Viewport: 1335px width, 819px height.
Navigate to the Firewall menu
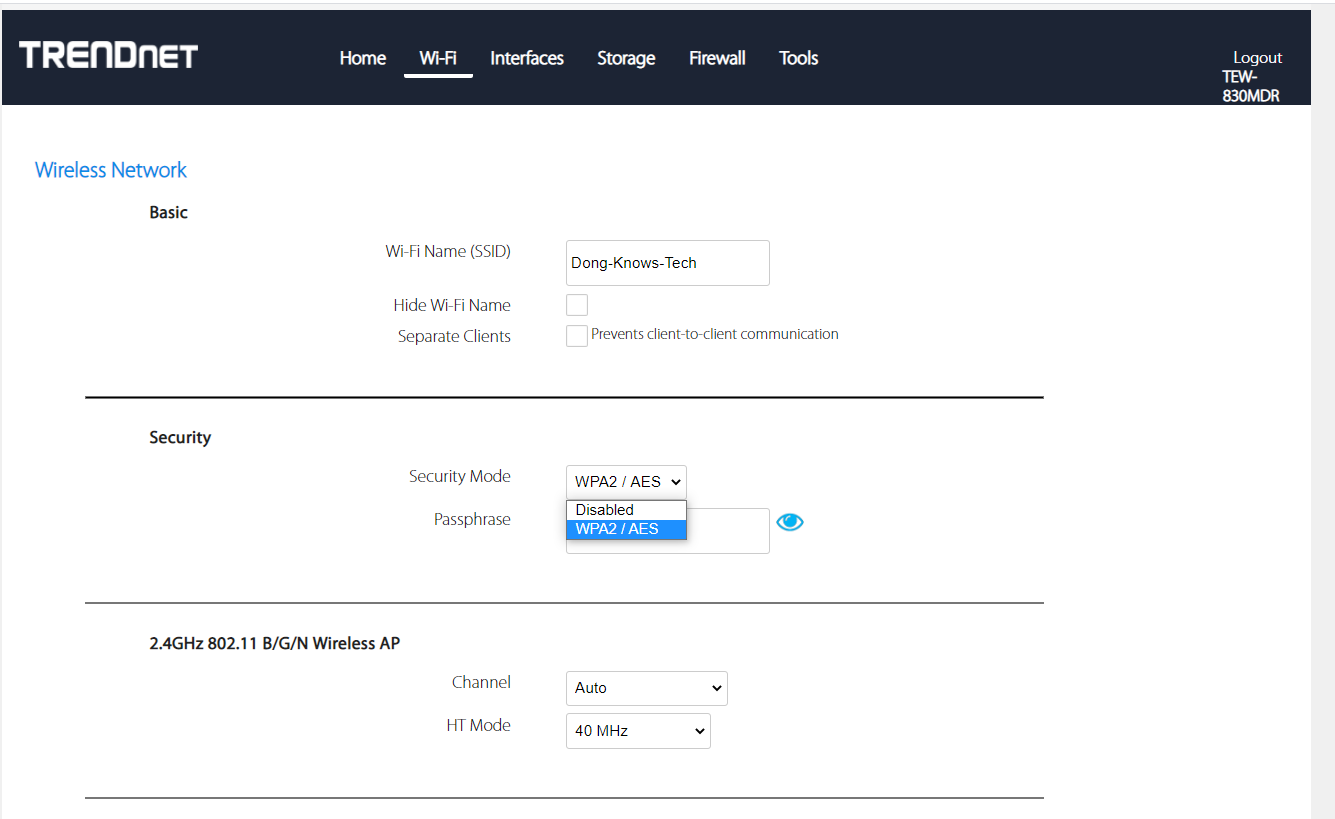coord(717,58)
